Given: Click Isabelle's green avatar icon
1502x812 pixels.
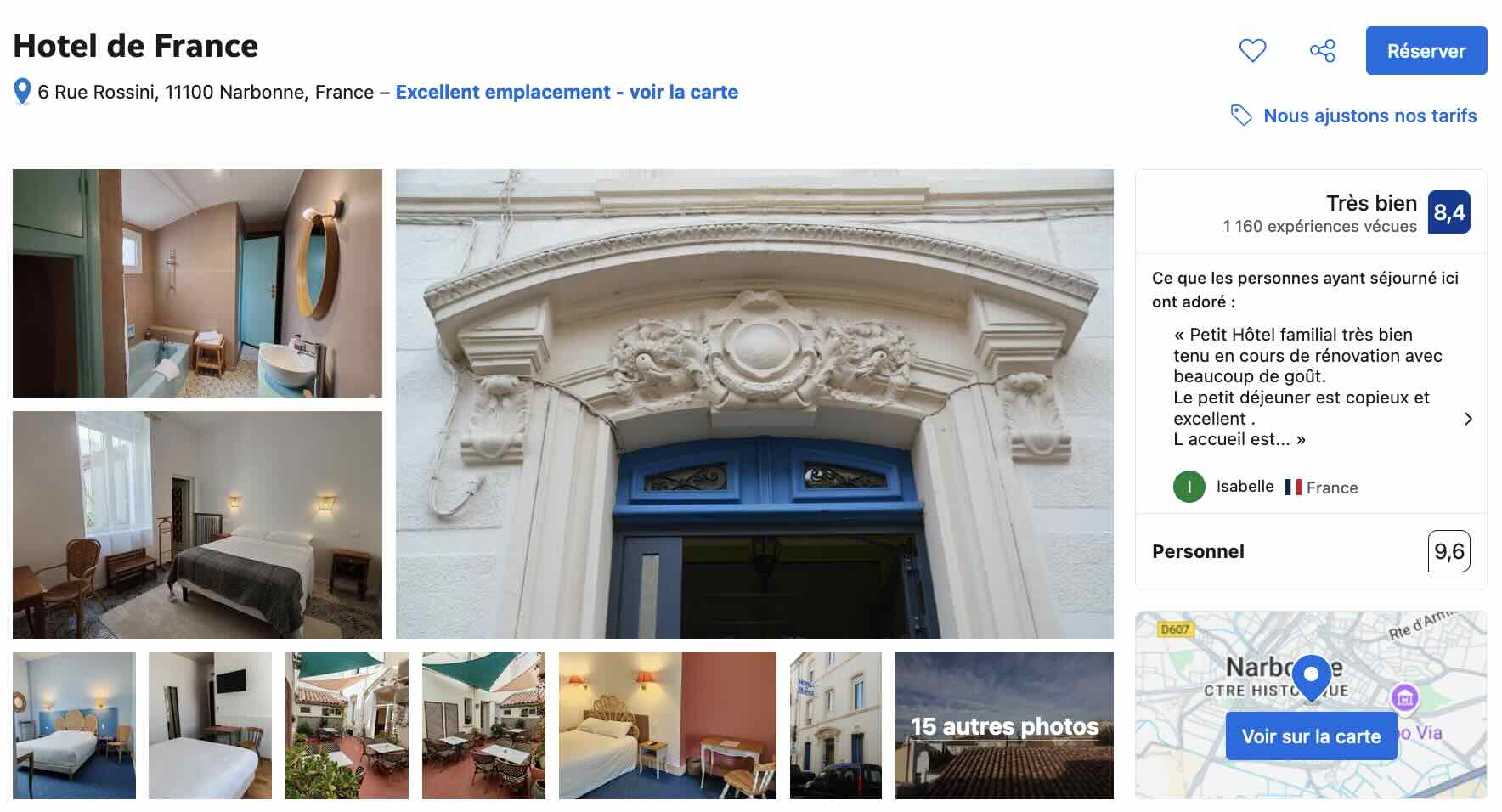Looking at the screenshot, I should coord(1189,487).
